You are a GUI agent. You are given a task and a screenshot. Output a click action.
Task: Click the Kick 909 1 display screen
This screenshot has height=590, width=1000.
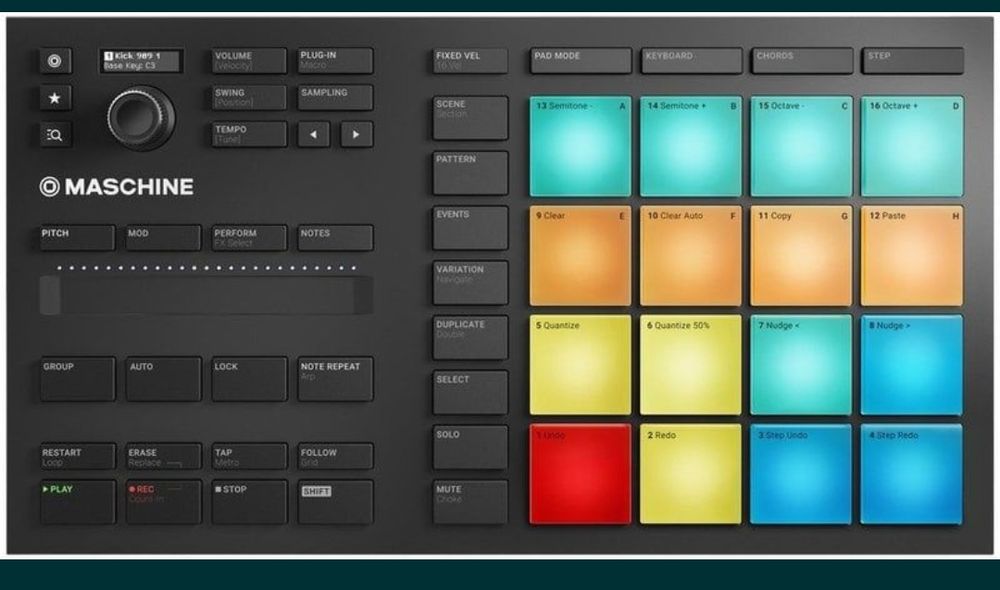tap(141, 61)
